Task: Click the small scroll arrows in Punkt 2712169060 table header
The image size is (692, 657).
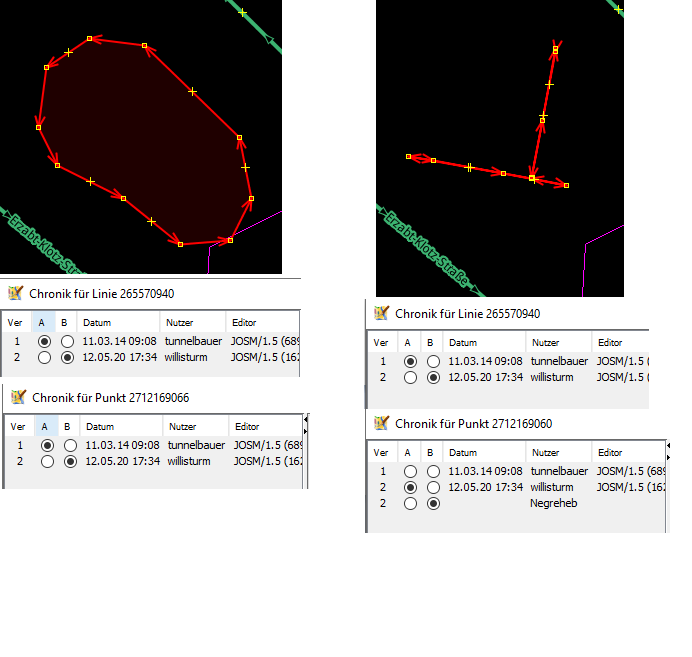Action: pyautogui.click(x=669, y=451)
